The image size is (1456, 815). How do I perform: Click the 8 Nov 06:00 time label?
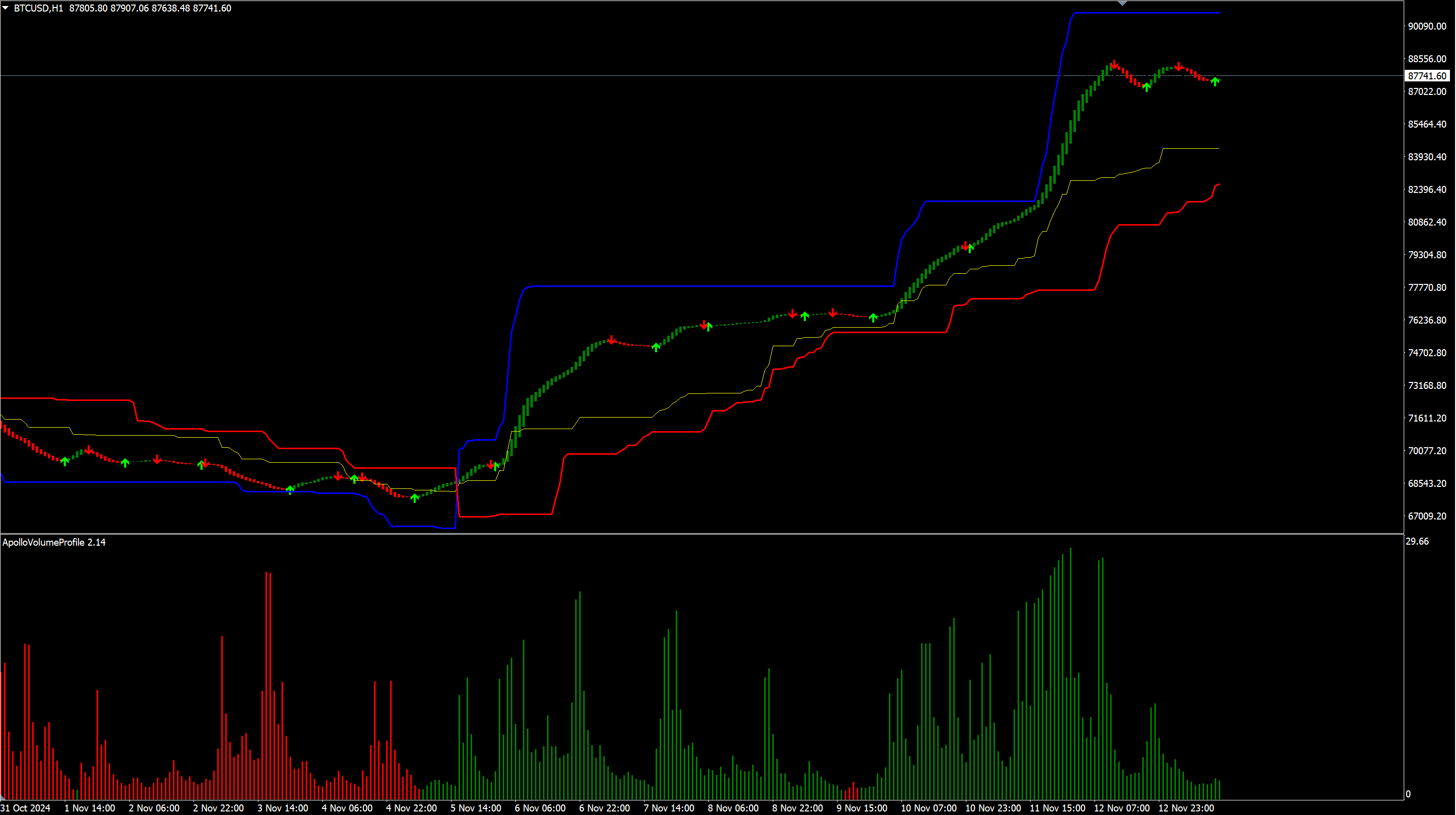pyautogui.click(x=733, y=808)
